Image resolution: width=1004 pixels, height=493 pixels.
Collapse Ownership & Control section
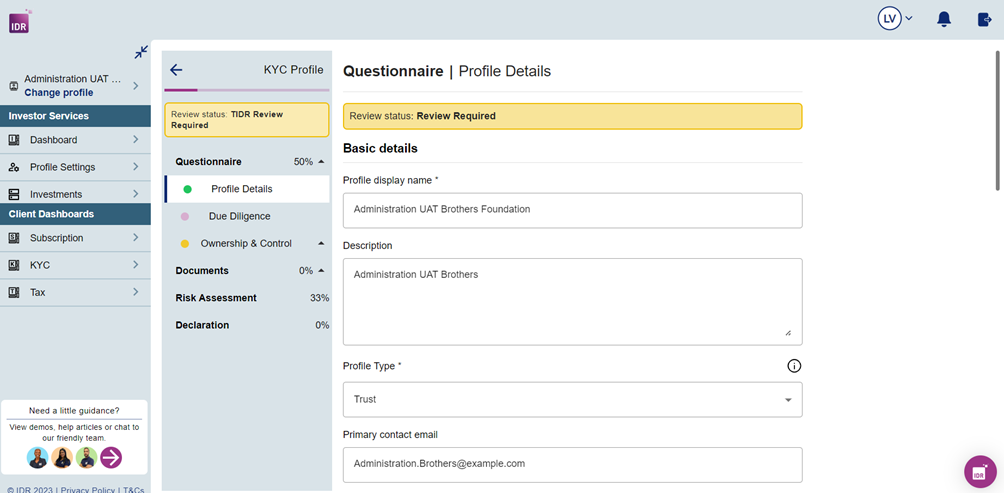point(321,244)
